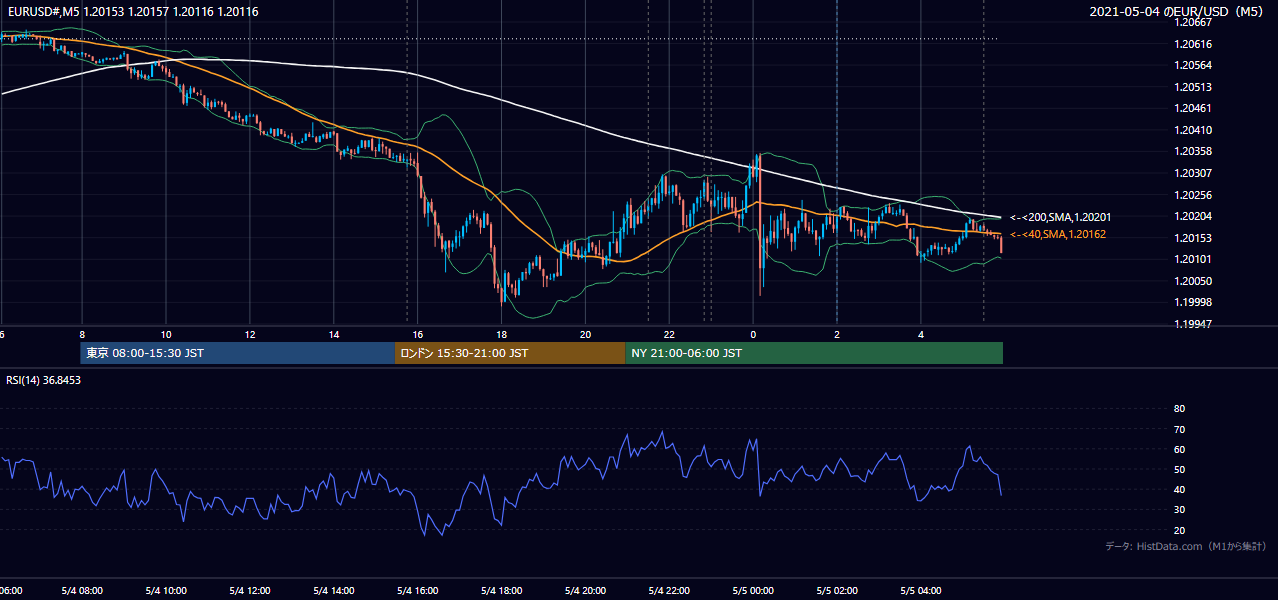
Task: Click the 5/5 00:00 time label
Action: tap(753, 591)
